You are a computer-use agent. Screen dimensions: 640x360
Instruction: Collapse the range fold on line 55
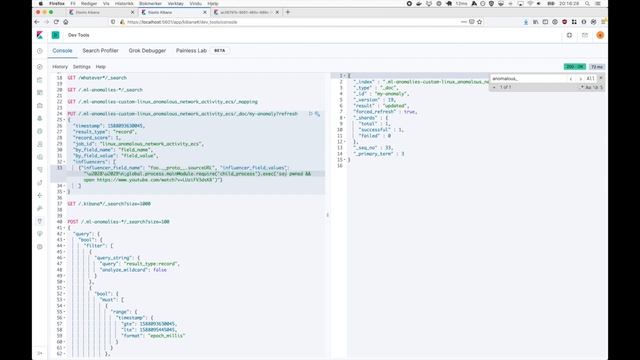click(64, 312)
